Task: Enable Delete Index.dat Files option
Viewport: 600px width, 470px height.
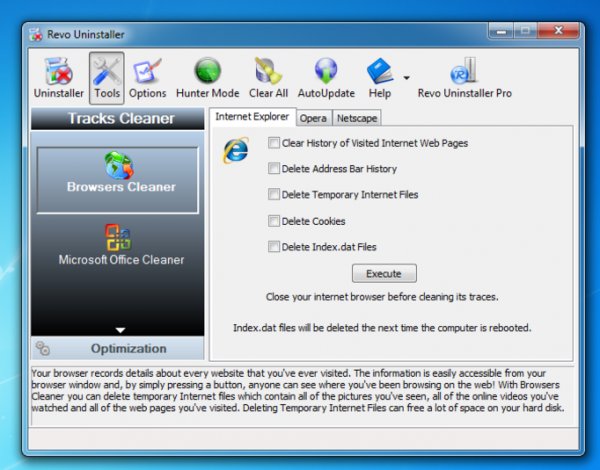Action: point(274,247)
